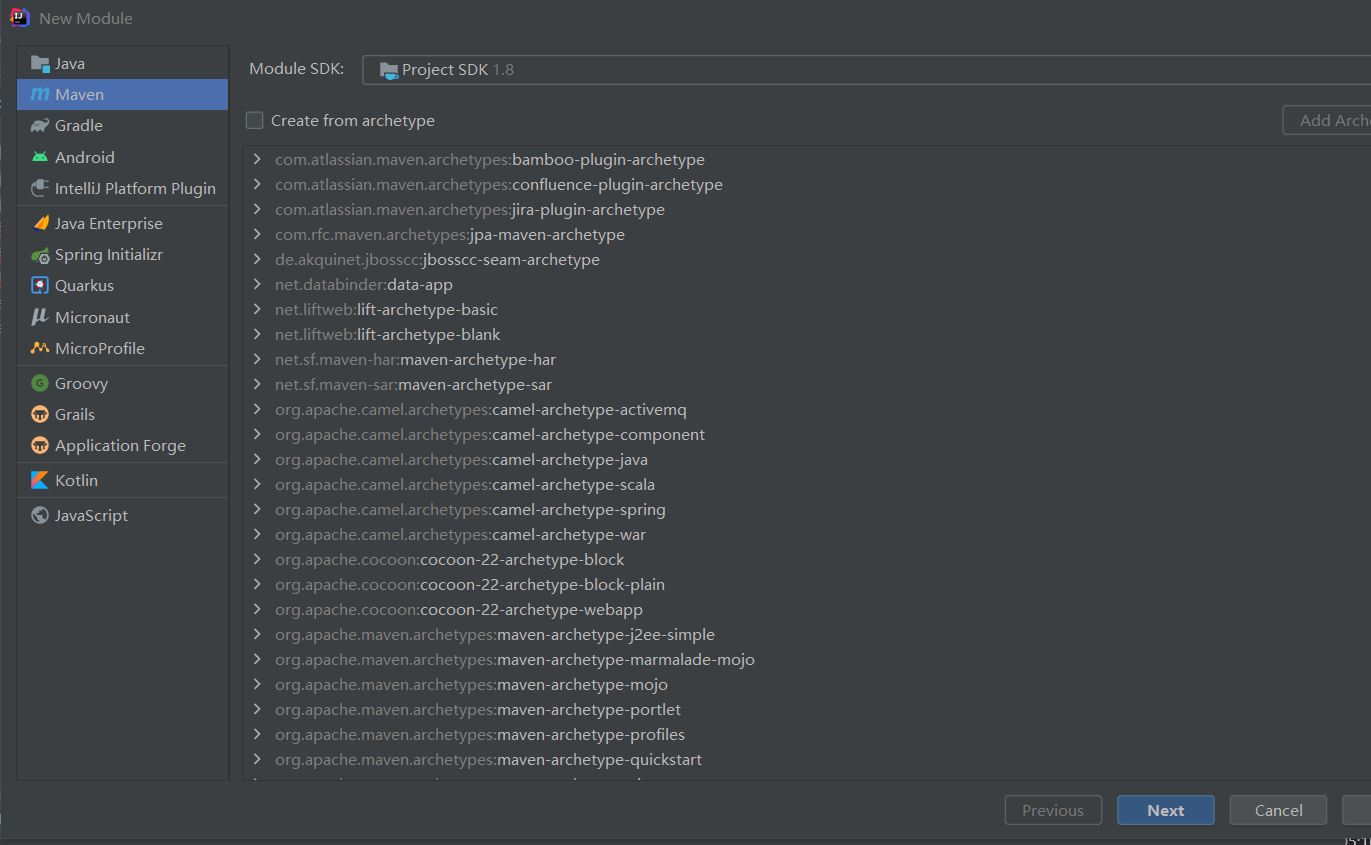The image size is (1371, 845).
Task: Select the Gradle elephant icon
Action: pyautogui.click(x=40, y=126)
